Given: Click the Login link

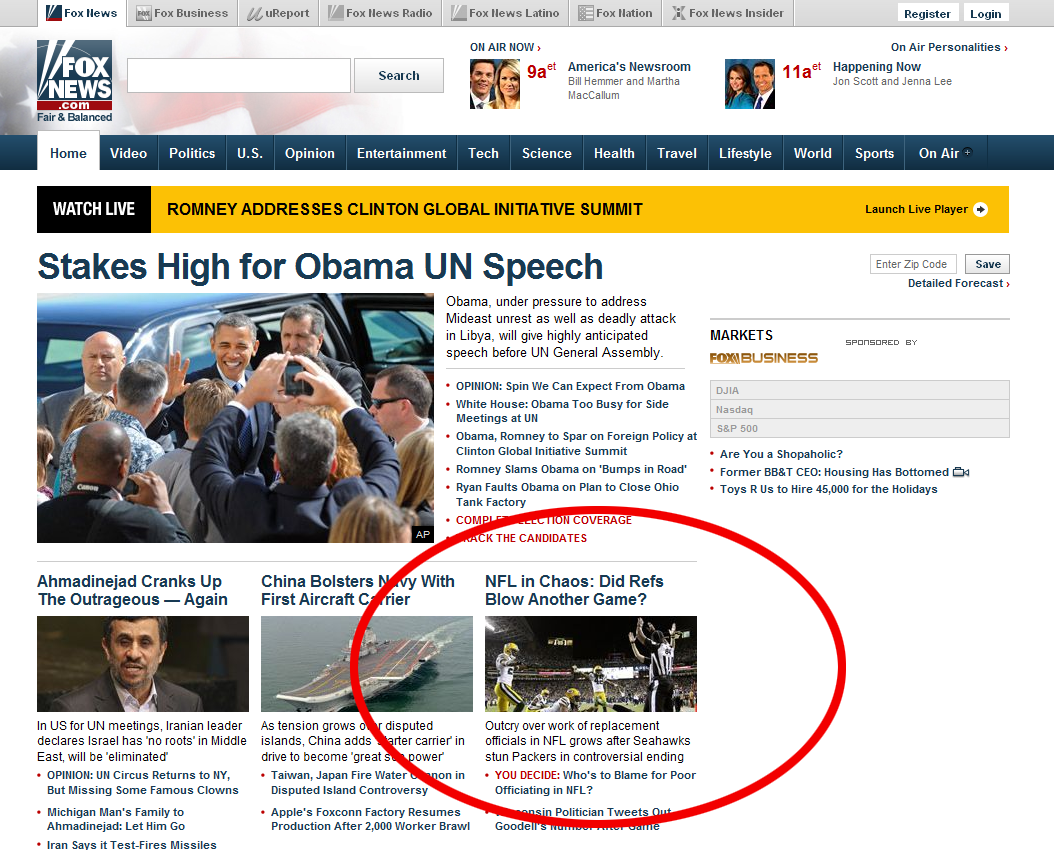Looking at the screenshot, I should coord(985,13).
